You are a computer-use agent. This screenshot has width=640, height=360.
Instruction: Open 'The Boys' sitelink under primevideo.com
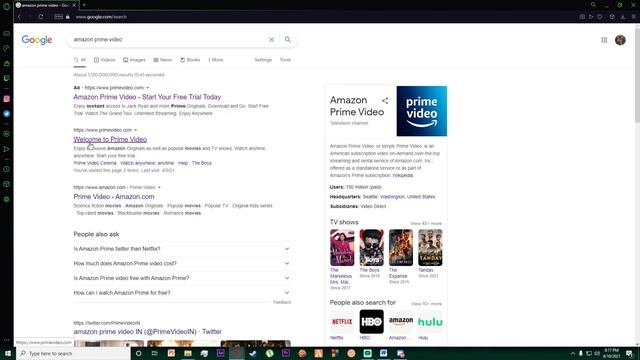pyautogui.click(x=202, y=163)
